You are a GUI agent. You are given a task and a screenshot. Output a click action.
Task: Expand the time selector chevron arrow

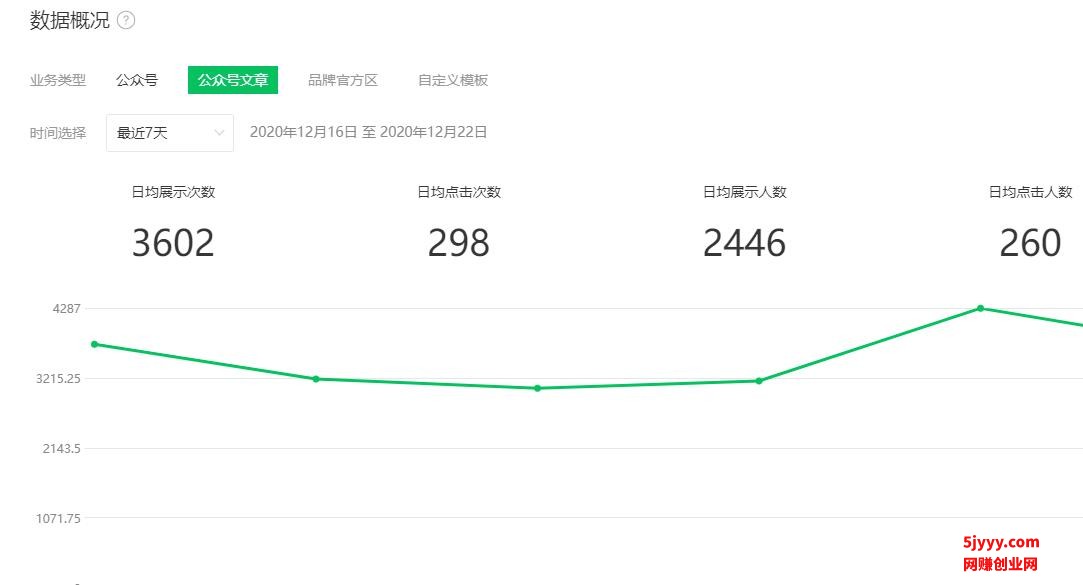(x=219, y=133)
